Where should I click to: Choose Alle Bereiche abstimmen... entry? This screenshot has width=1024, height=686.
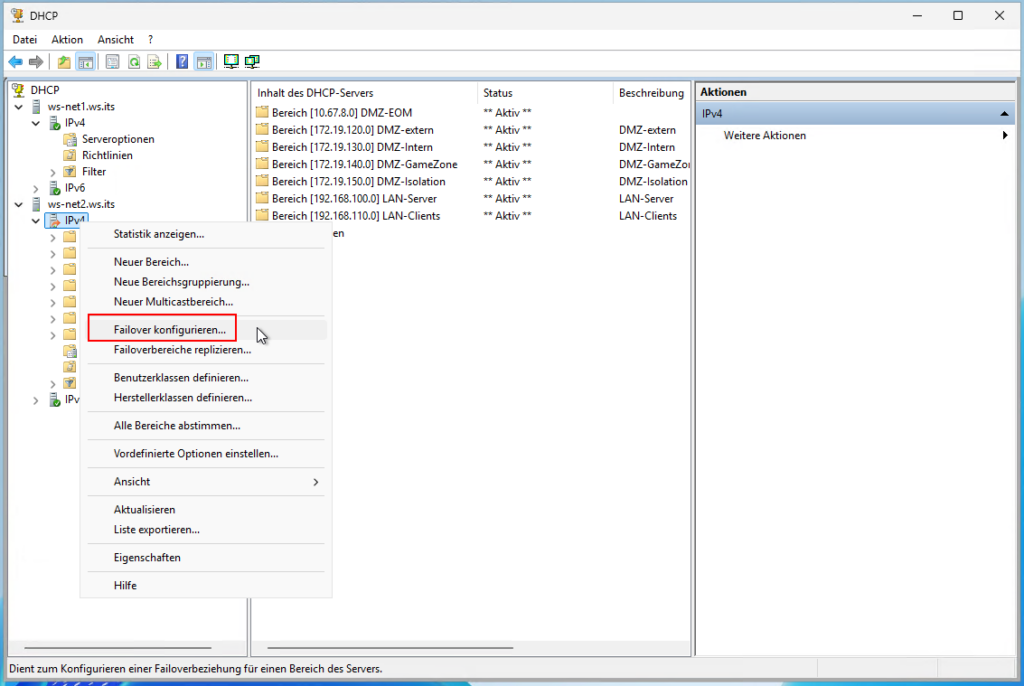206,426
